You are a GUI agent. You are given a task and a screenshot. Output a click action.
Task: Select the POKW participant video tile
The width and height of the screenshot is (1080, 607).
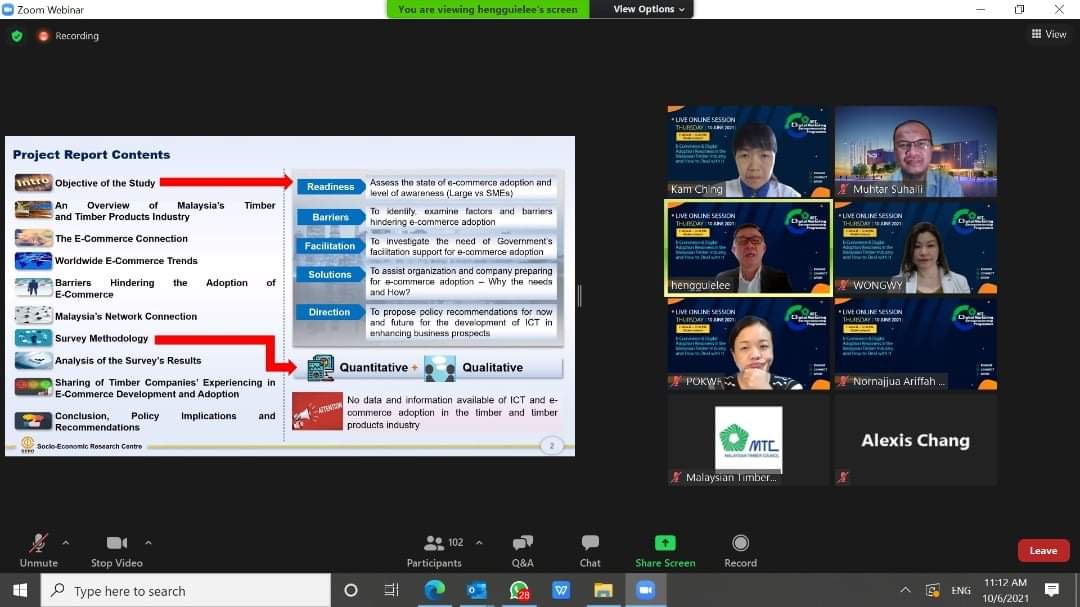pos(749,344)
